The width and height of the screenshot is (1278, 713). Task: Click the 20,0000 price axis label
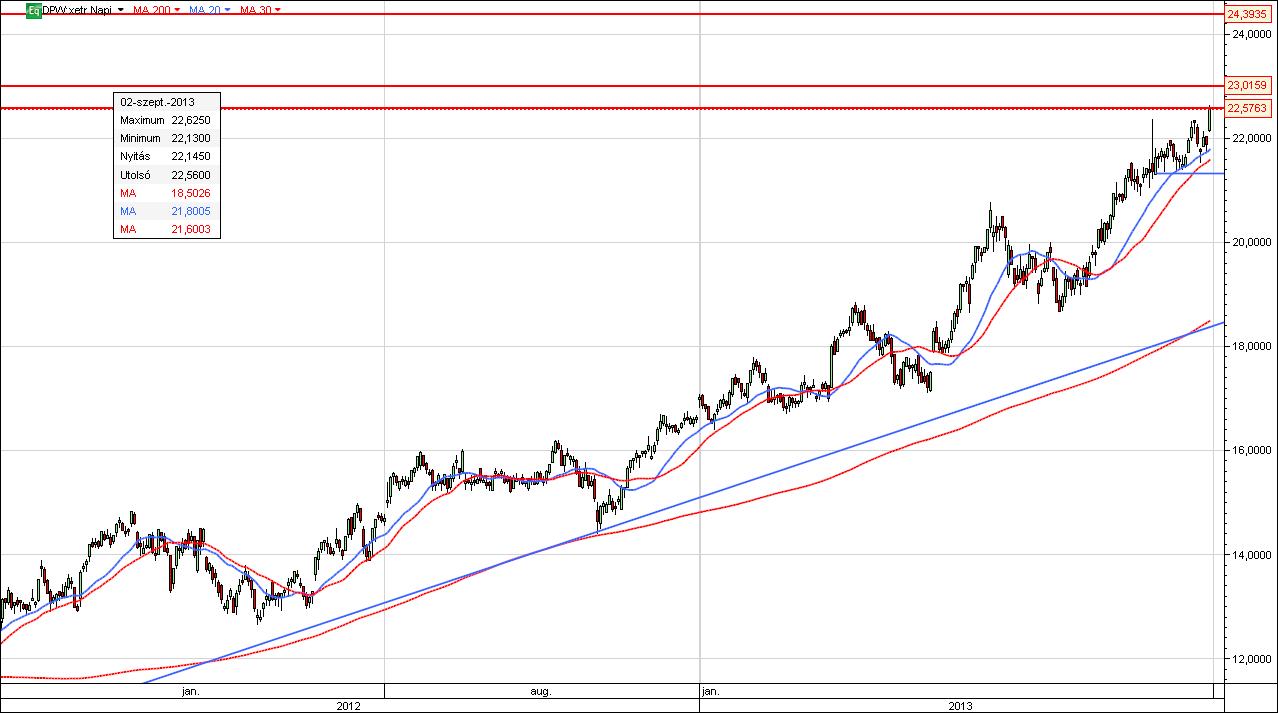coord(1251,242)
